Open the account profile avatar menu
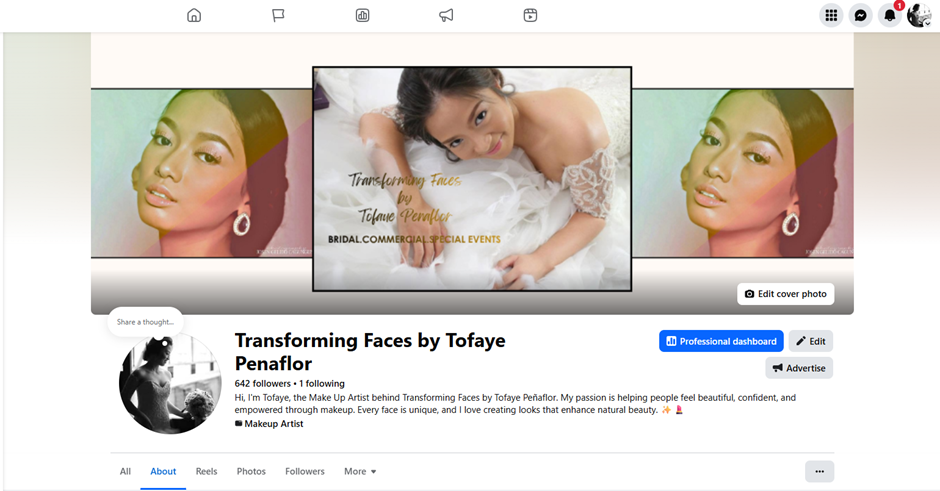Image resolution: width=940 pixels, height=491 pixels. point(918,16)
